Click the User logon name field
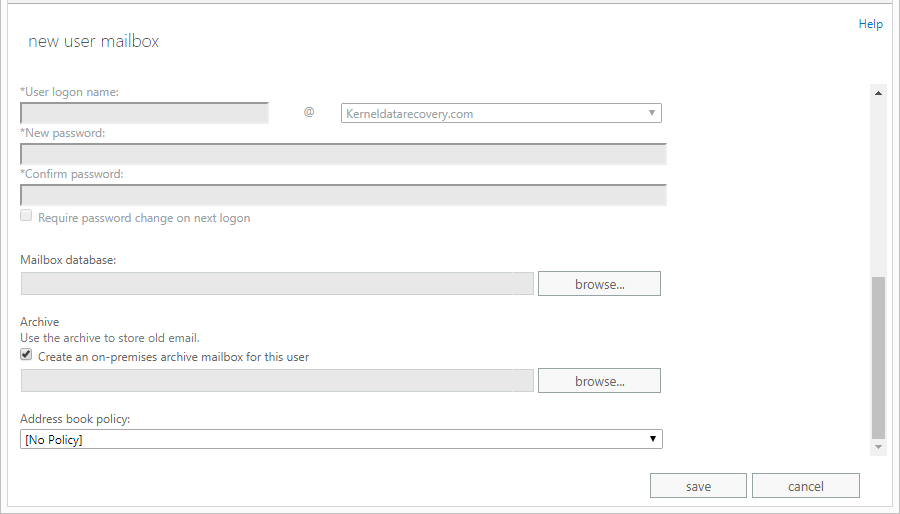 pyautogui.click(x=144, y=113)
